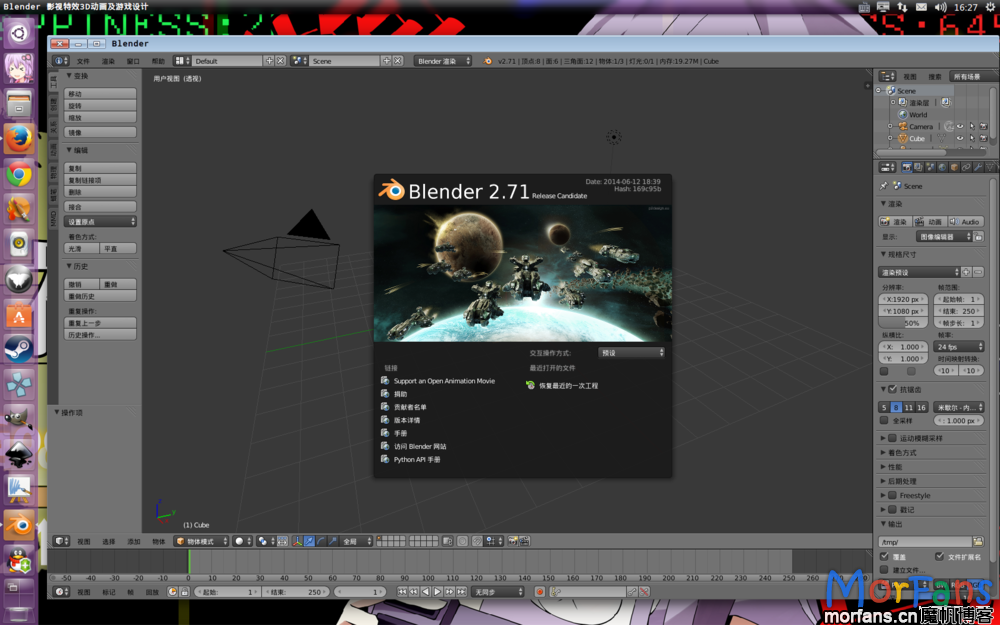Click the folder icon next to /tmp/ output path

(978, 541)
